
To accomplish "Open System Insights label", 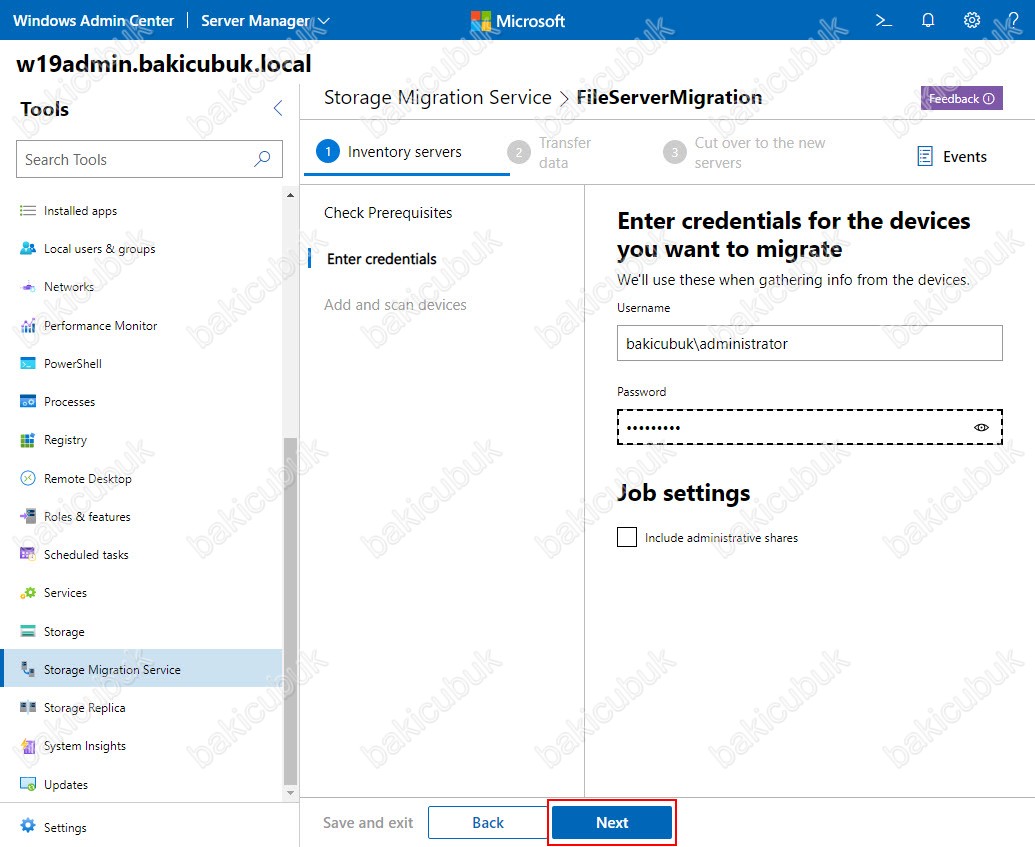I will point(84,746).
